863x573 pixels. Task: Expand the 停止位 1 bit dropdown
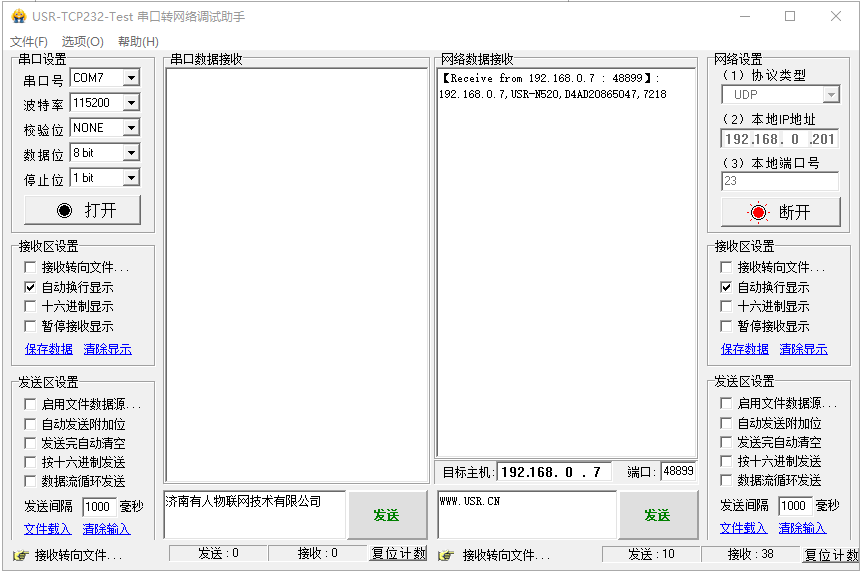click(x=131, y=178)
